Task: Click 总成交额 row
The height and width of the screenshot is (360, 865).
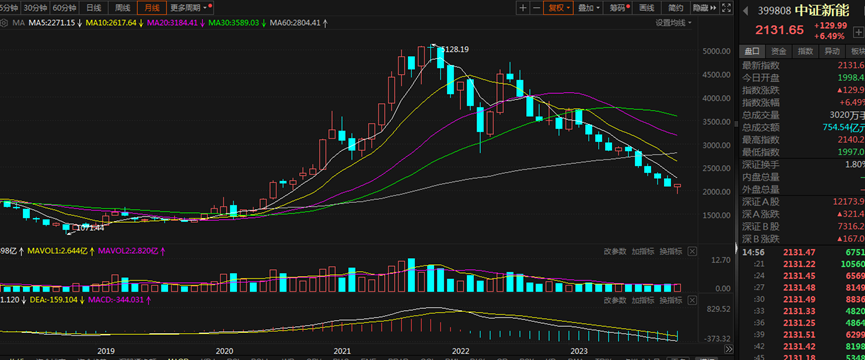Action: (x=802, y=127)
